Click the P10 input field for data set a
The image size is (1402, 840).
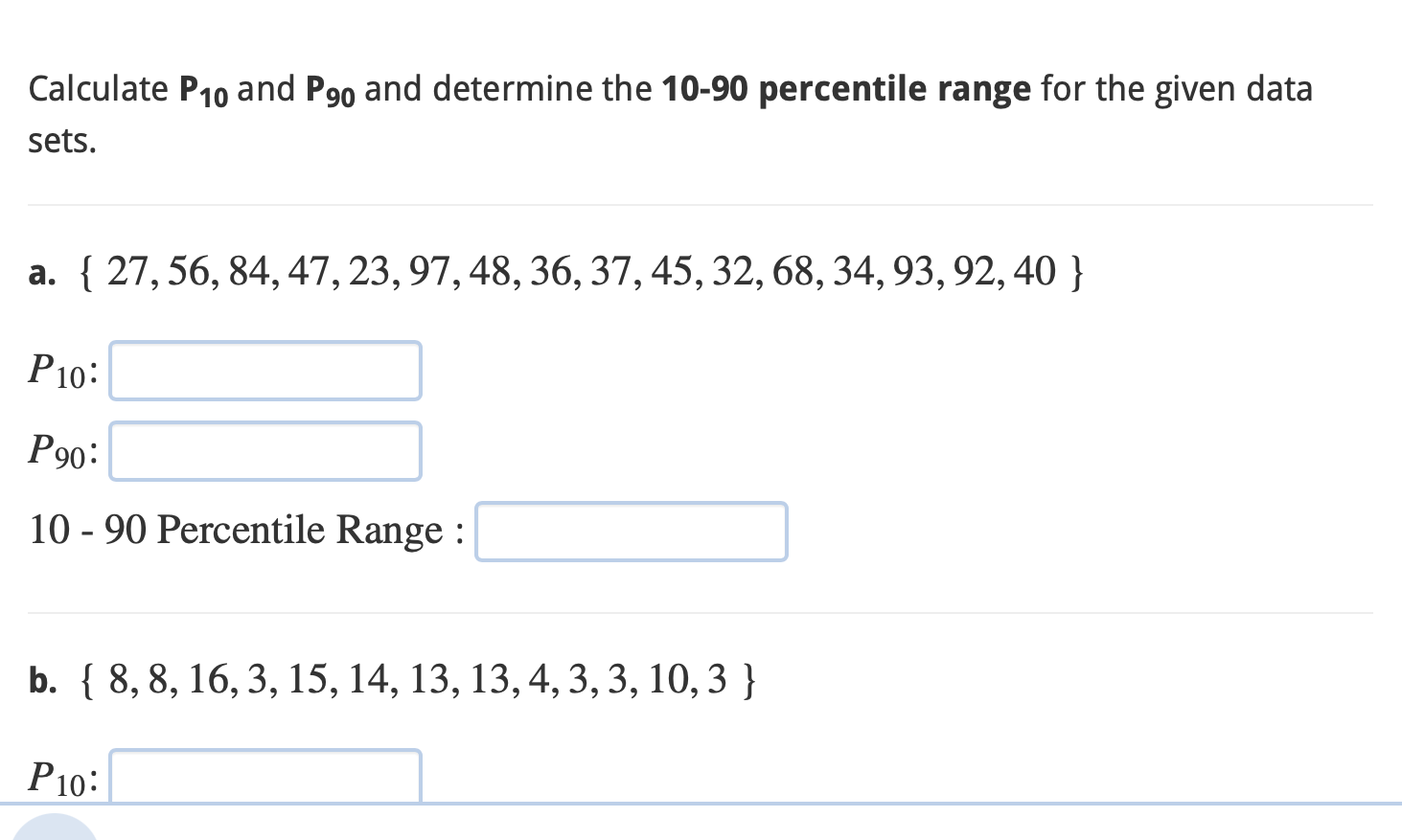click(x=264, y=371)
